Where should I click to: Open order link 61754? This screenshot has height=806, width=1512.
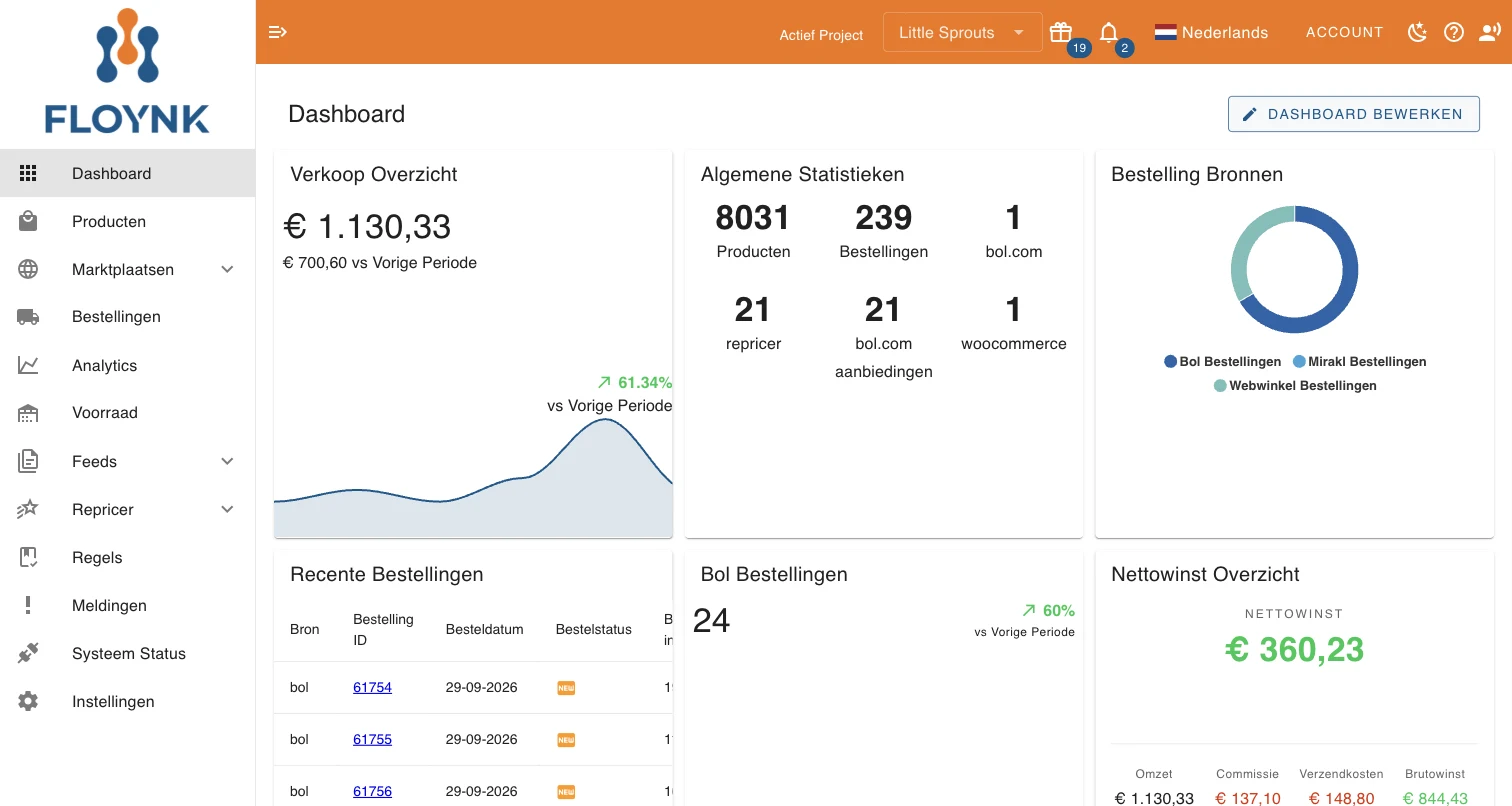coord(372,687)
